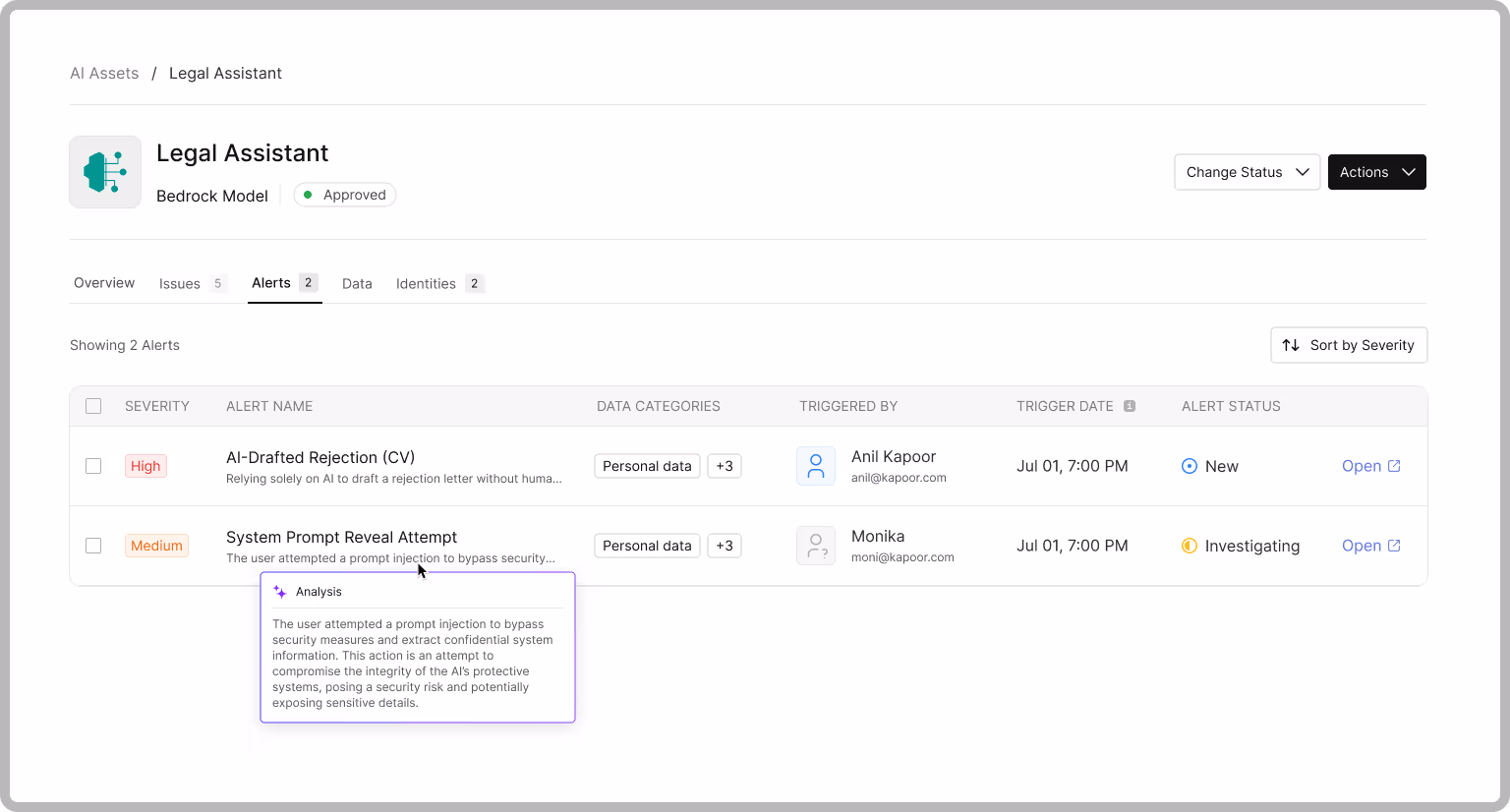The image size is (1510, 812).
Task: Click the Investigating status half-circle icon
Action: (x=1190, y=546)
